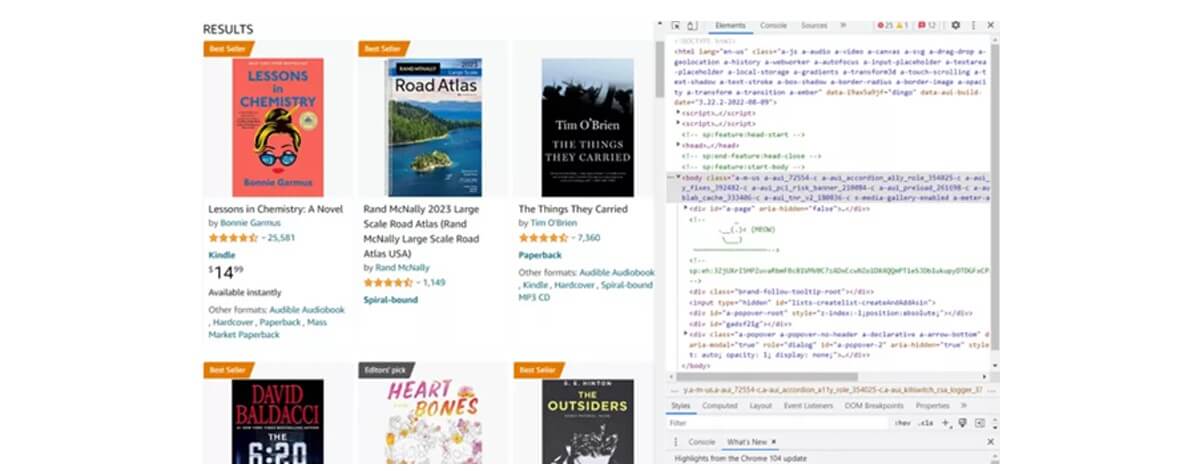1200x471 pixels.
Task: Open The Things They Carried cover image
Action: (x=588, y=127)
